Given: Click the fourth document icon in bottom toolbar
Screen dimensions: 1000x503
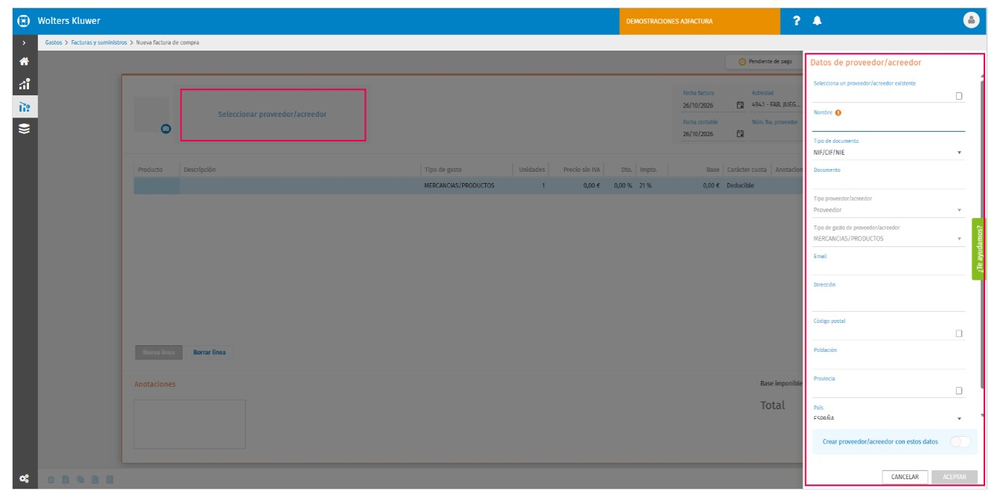Looking at the screenshot, I should (95, 479).
